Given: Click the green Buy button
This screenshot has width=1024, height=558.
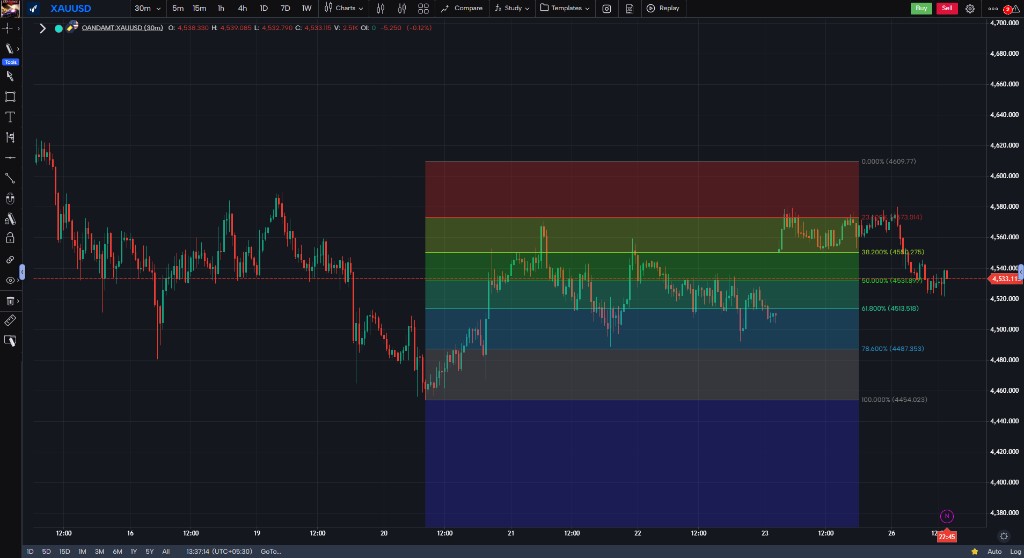Looking at the screenshot, I should (x=921, y=8).
